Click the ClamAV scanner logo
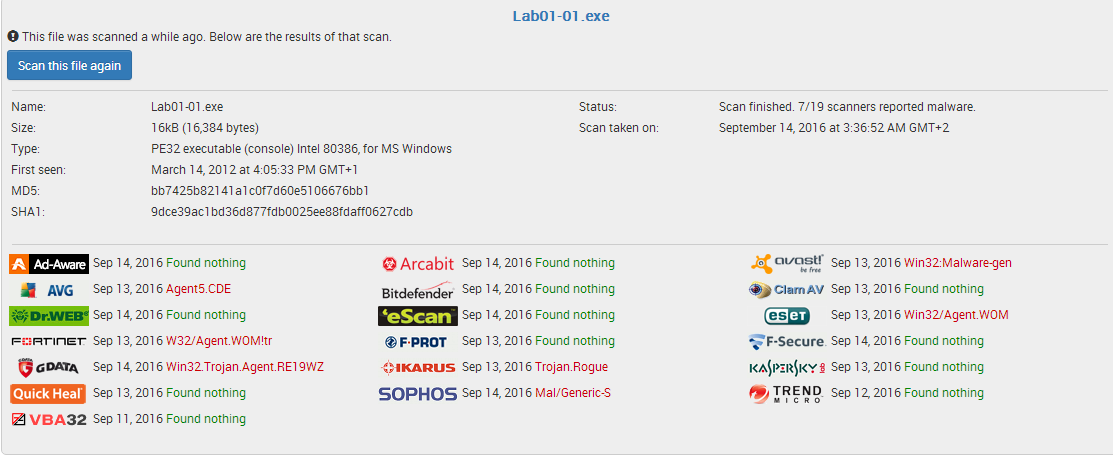Image resolution: width=1113 pixels, height=465 pixels. 787,290
